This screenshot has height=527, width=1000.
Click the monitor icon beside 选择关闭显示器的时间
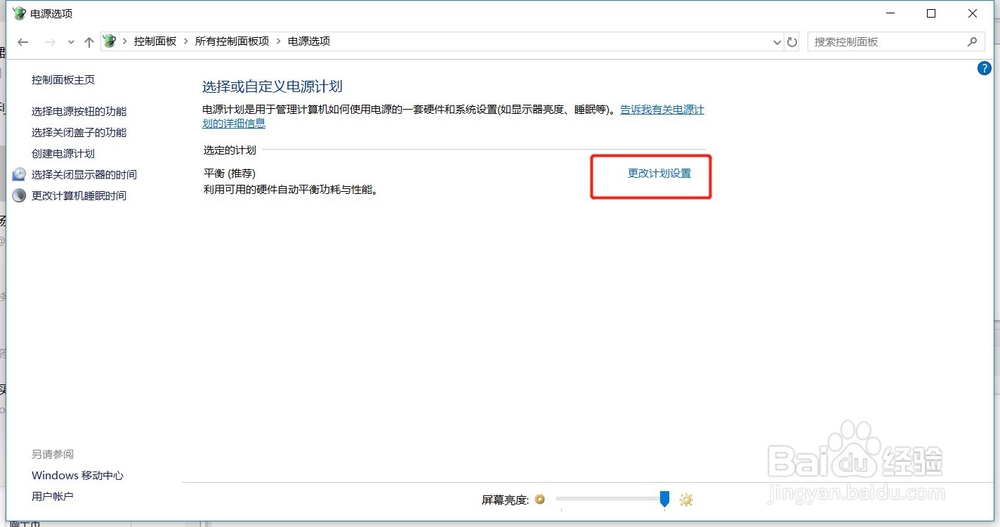pyautogui.click(x=19, y=174)
